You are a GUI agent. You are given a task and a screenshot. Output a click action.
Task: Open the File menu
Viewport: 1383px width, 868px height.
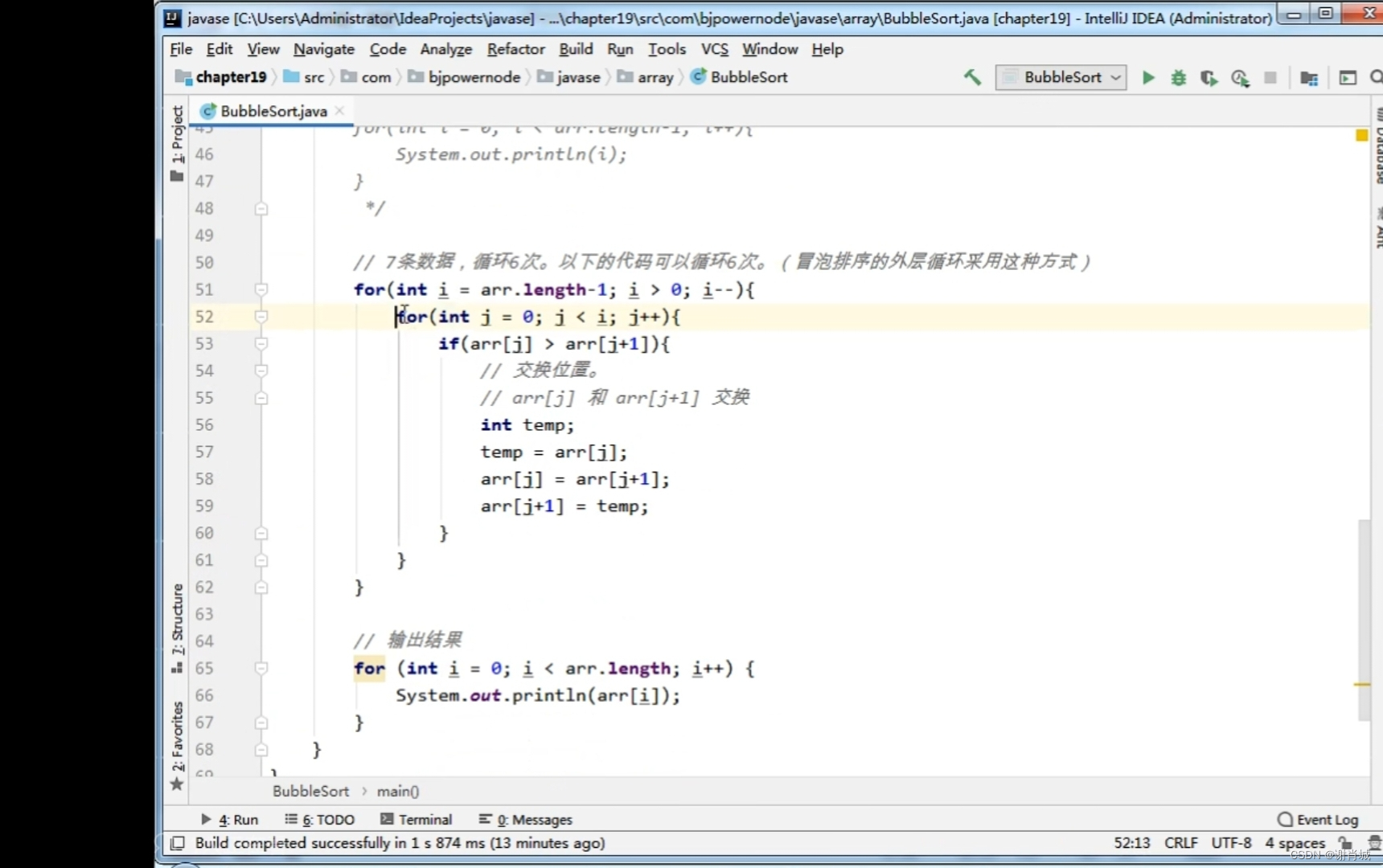(181, 49)
